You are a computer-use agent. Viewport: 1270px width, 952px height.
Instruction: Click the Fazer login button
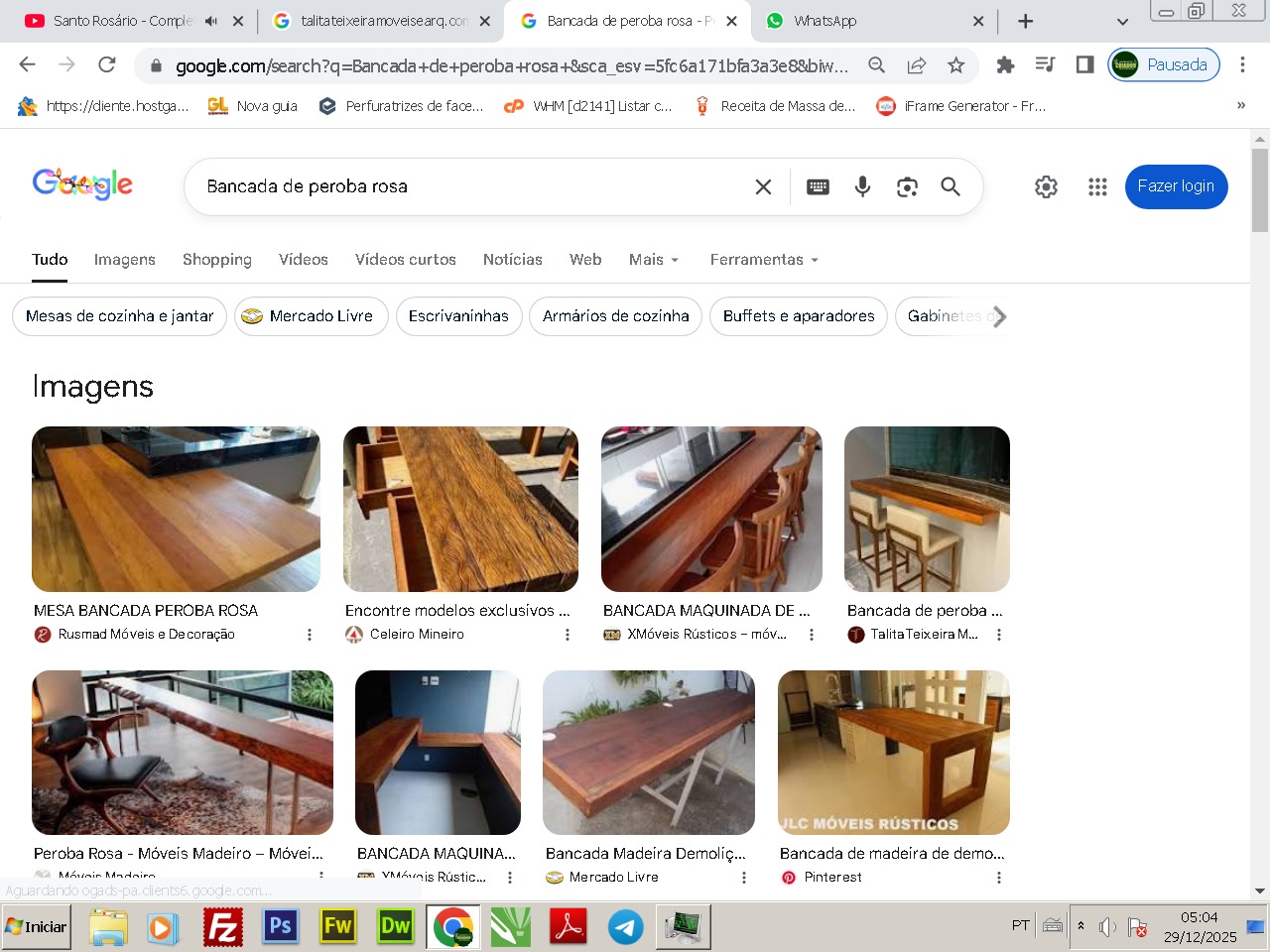tap(1176, 186)
